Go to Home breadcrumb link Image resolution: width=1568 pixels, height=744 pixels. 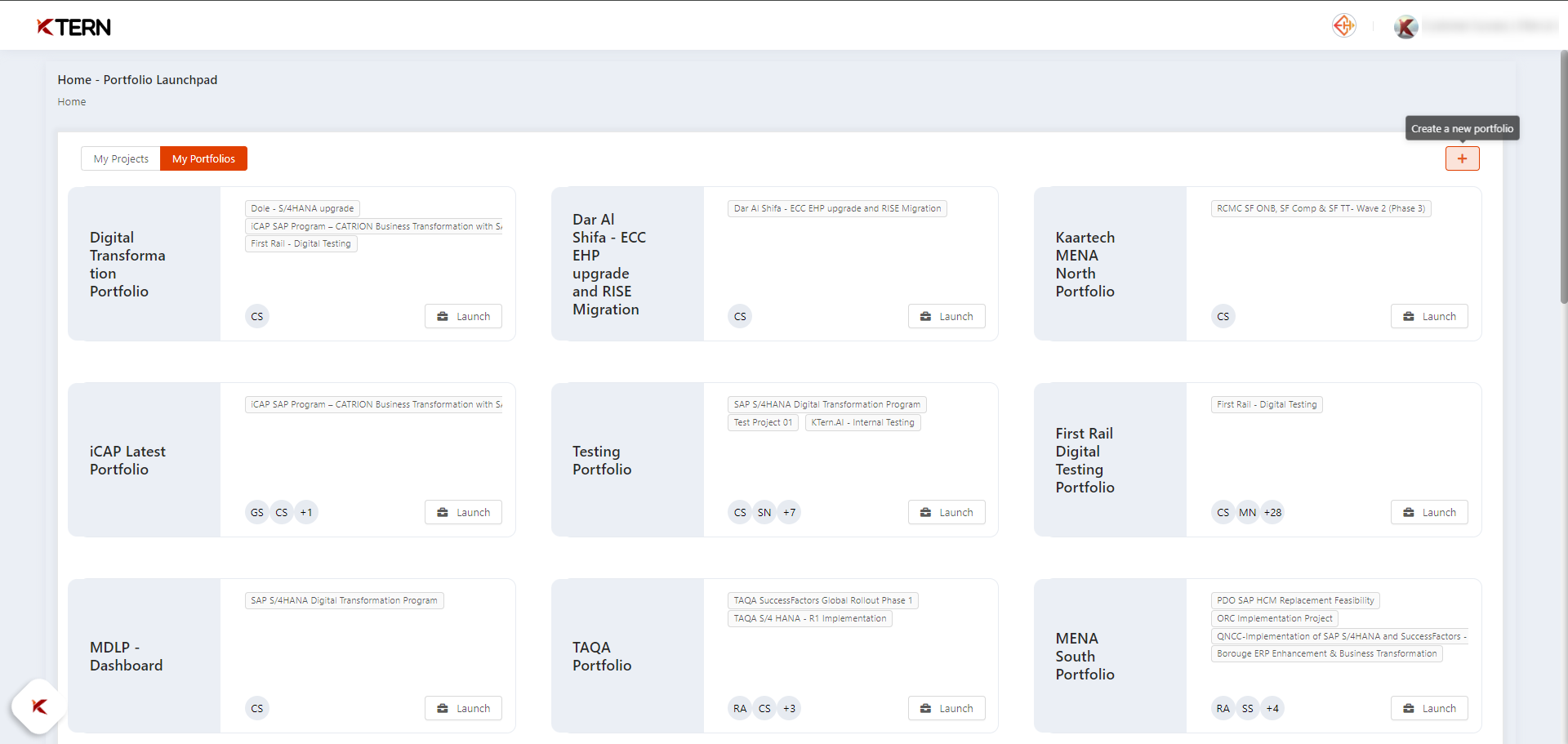click(x=72, y=102)
